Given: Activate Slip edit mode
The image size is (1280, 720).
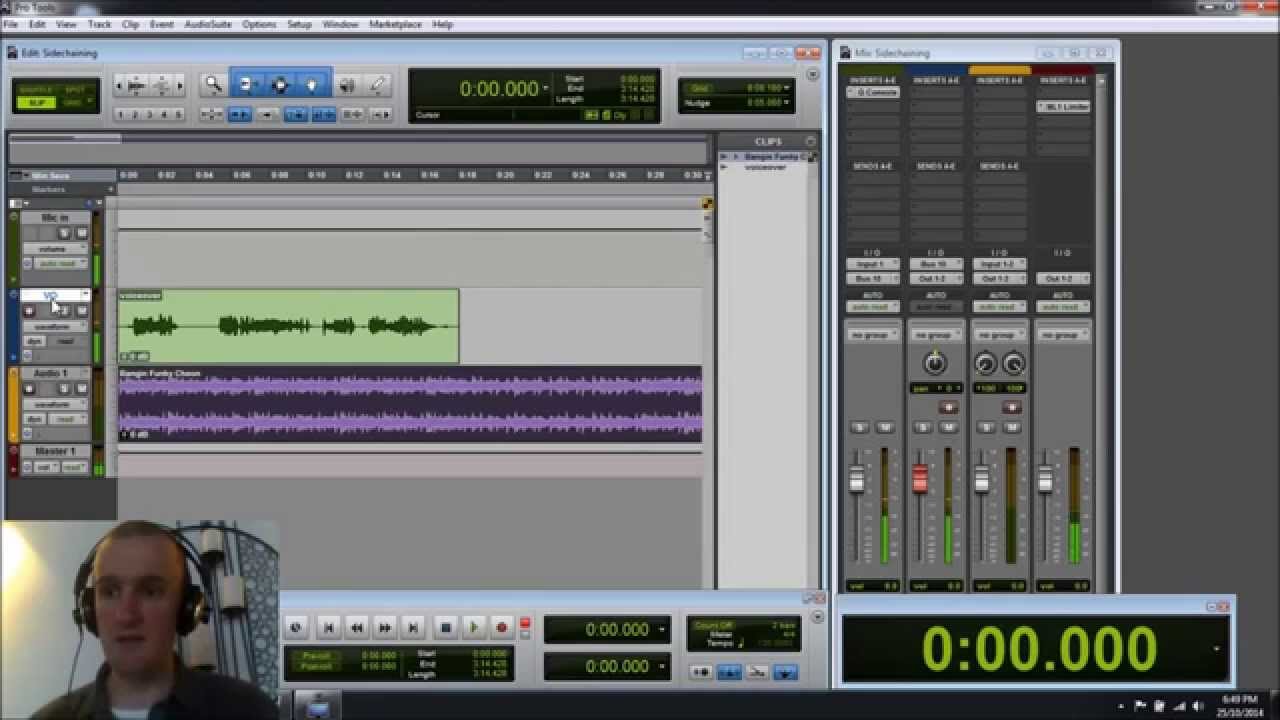Looking at the screenshot, I should click(37, 103).
